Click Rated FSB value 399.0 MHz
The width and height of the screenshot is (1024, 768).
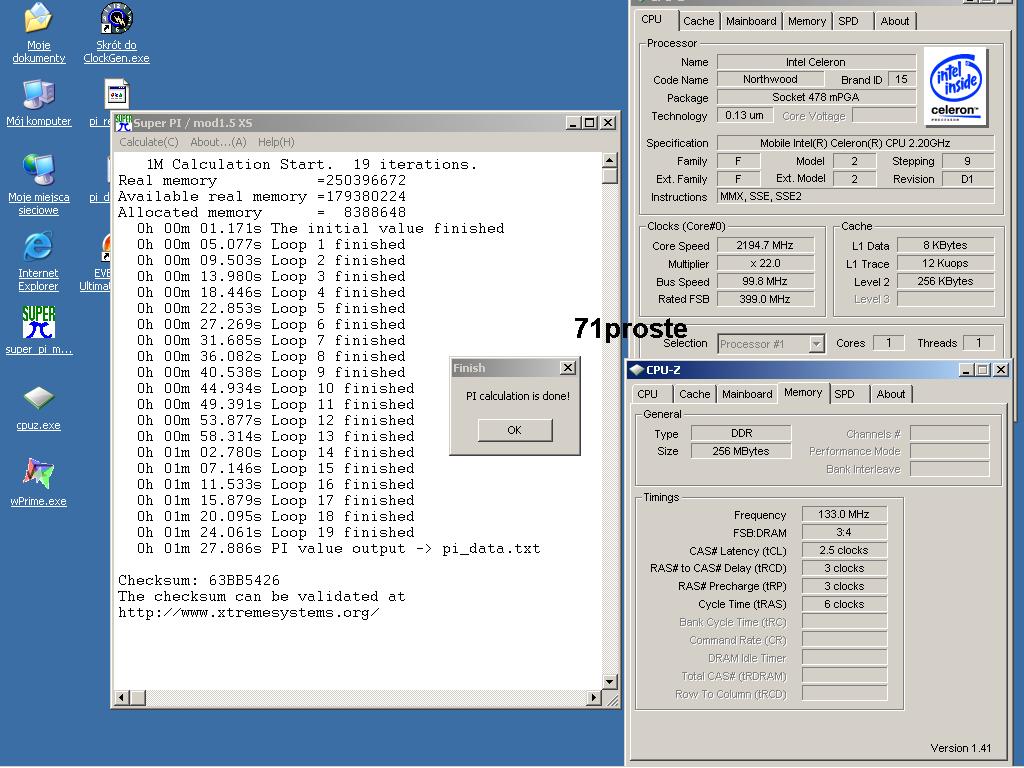[x=765, y=299]
